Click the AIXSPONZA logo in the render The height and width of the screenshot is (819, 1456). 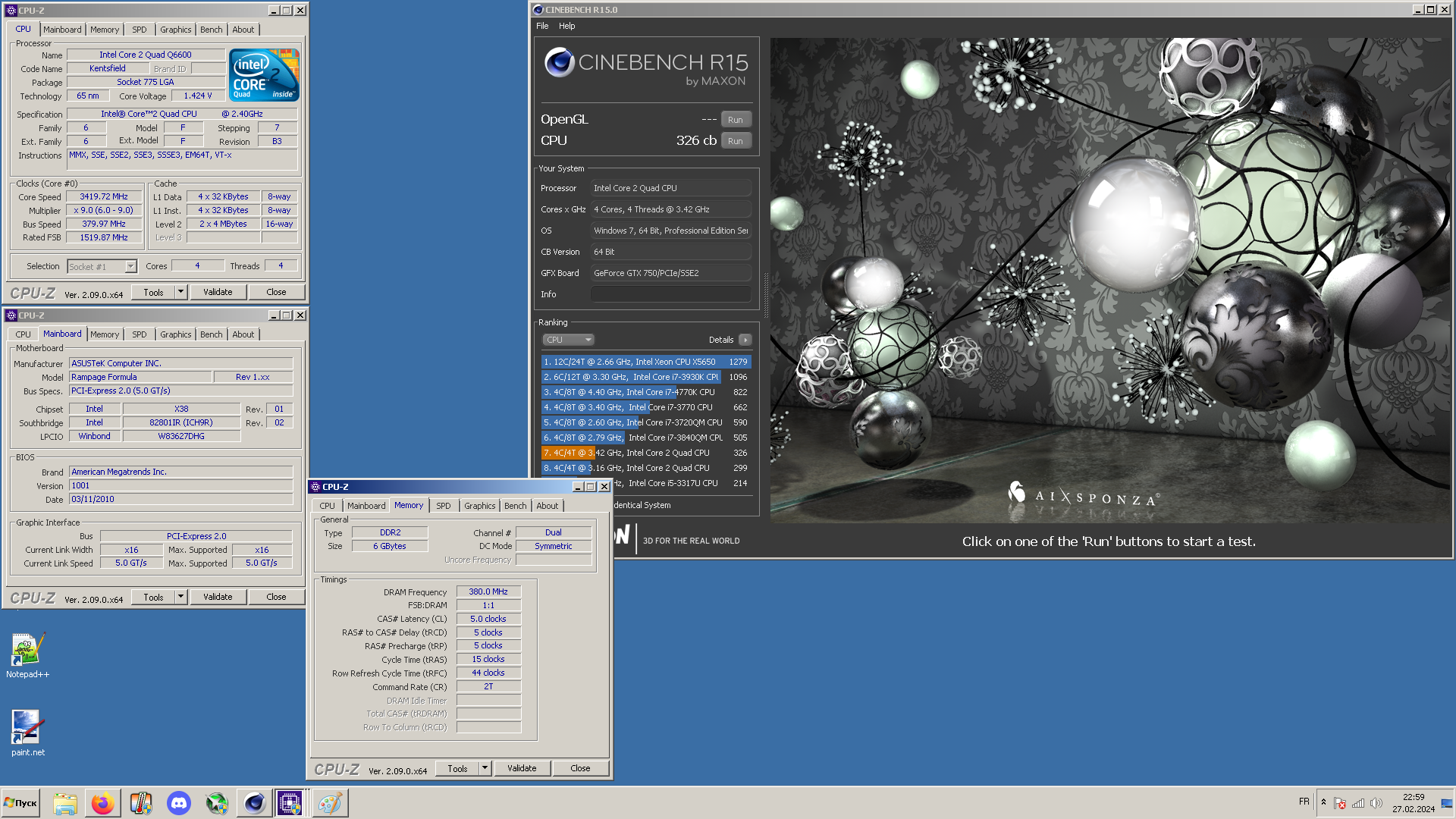(1083, 496)
